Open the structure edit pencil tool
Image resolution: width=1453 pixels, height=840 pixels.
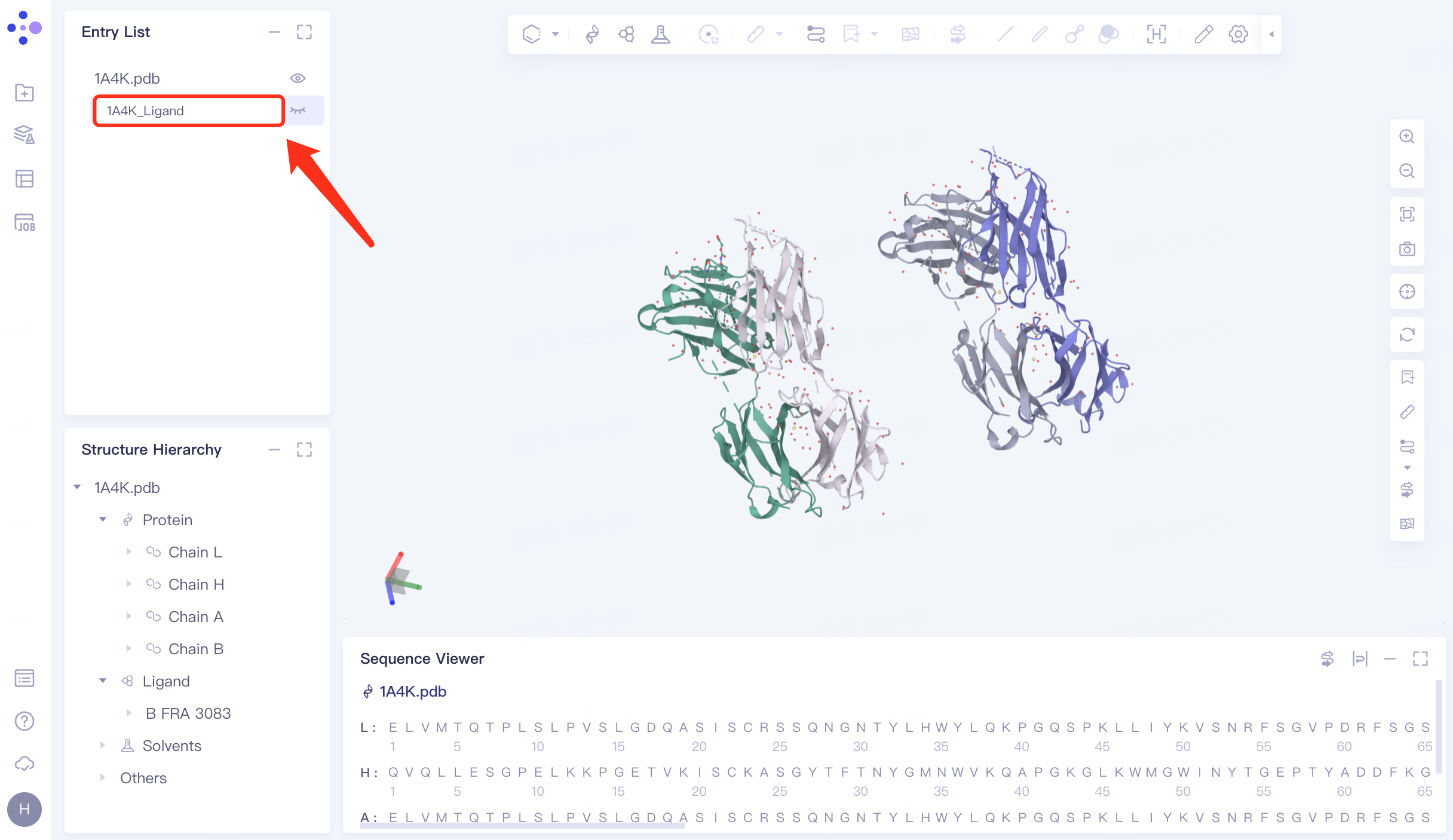[1203, 34]
